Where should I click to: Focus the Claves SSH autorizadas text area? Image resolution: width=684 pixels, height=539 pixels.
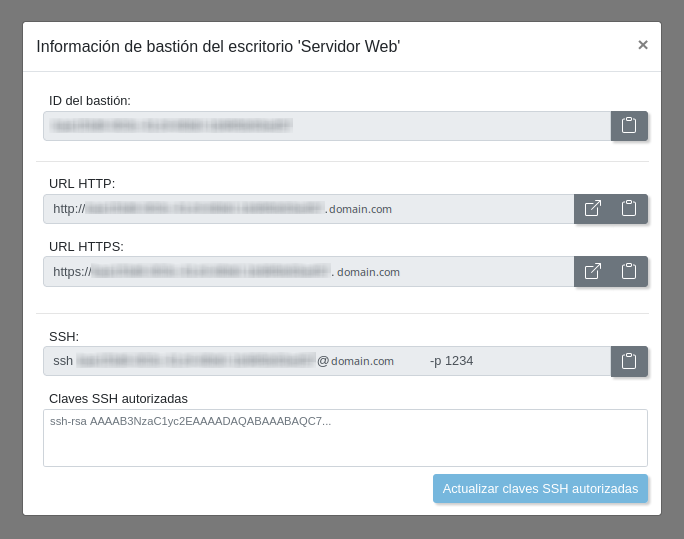pyautogui.click(x=345, y=438)
